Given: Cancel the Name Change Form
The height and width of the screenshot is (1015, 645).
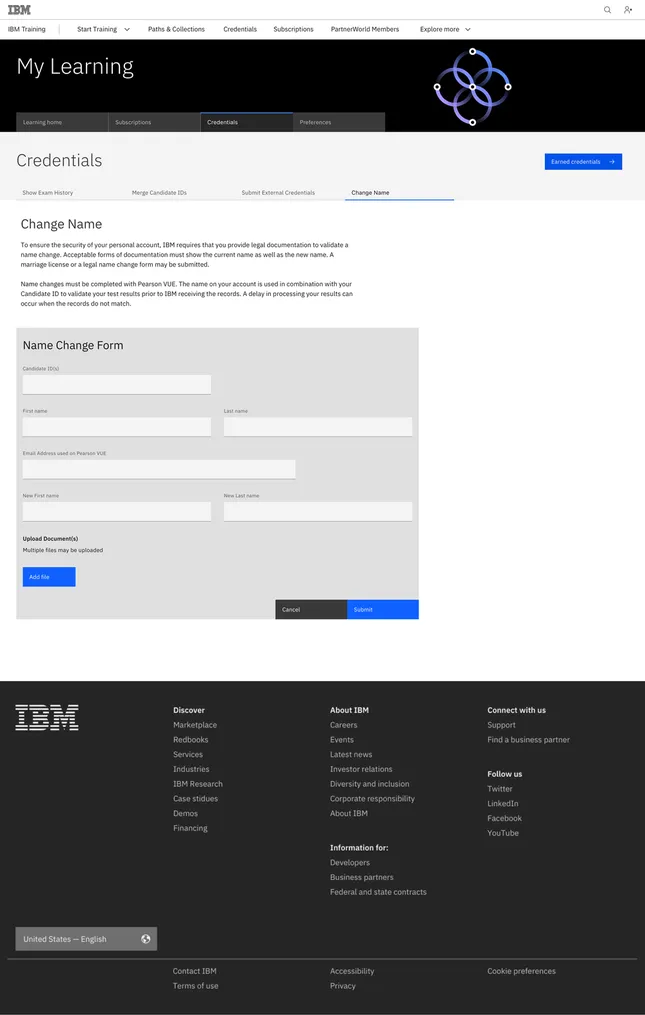Looking at the screenshot, I should (x=311, y=609).
